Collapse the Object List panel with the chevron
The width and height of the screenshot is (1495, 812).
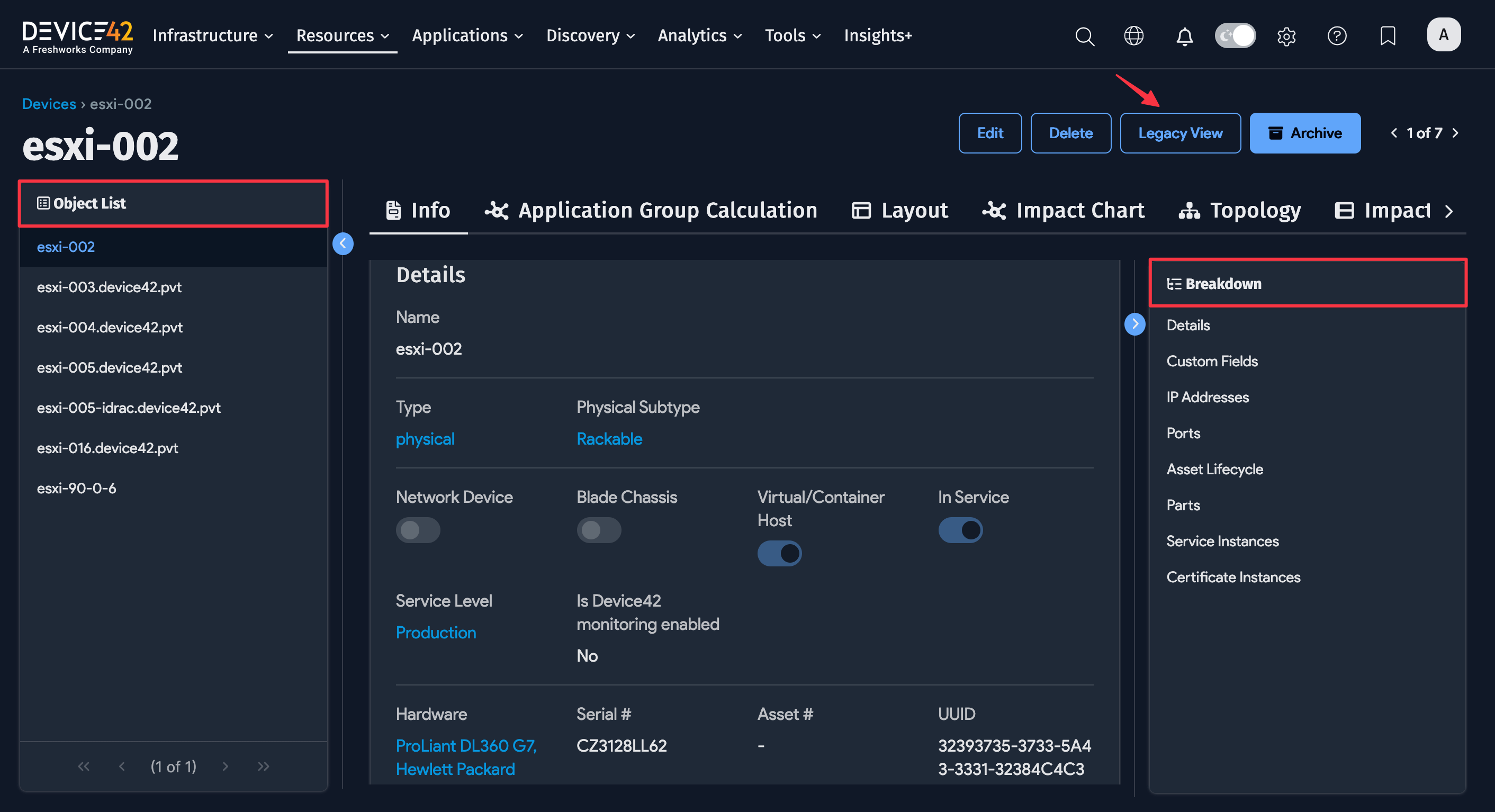pyautogui.click(x=344, y=244)
